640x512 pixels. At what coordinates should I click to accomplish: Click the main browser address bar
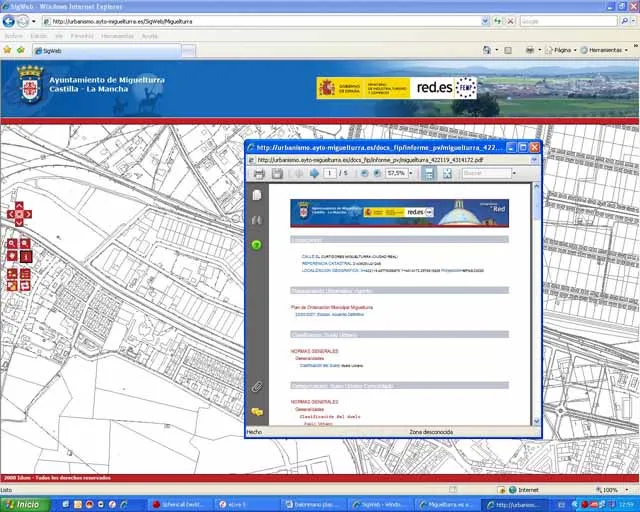coord(262,21)
